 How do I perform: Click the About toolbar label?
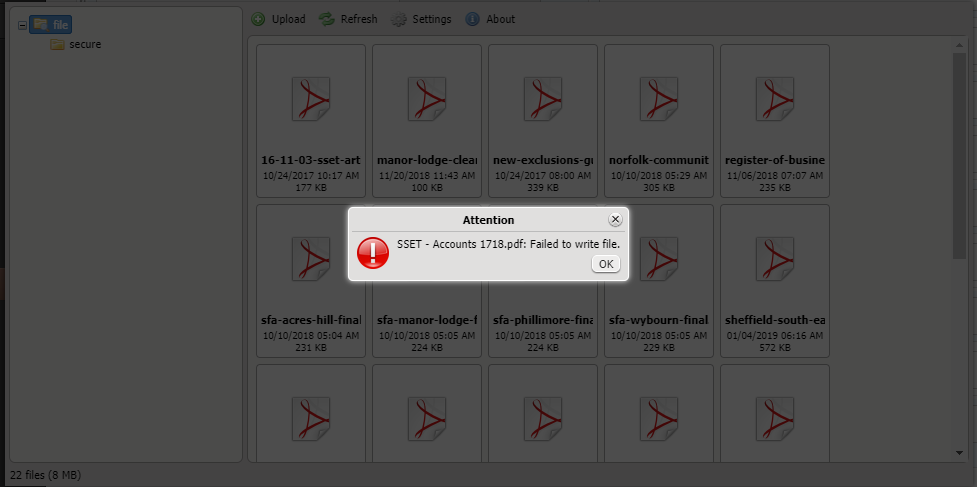point(500,19)
